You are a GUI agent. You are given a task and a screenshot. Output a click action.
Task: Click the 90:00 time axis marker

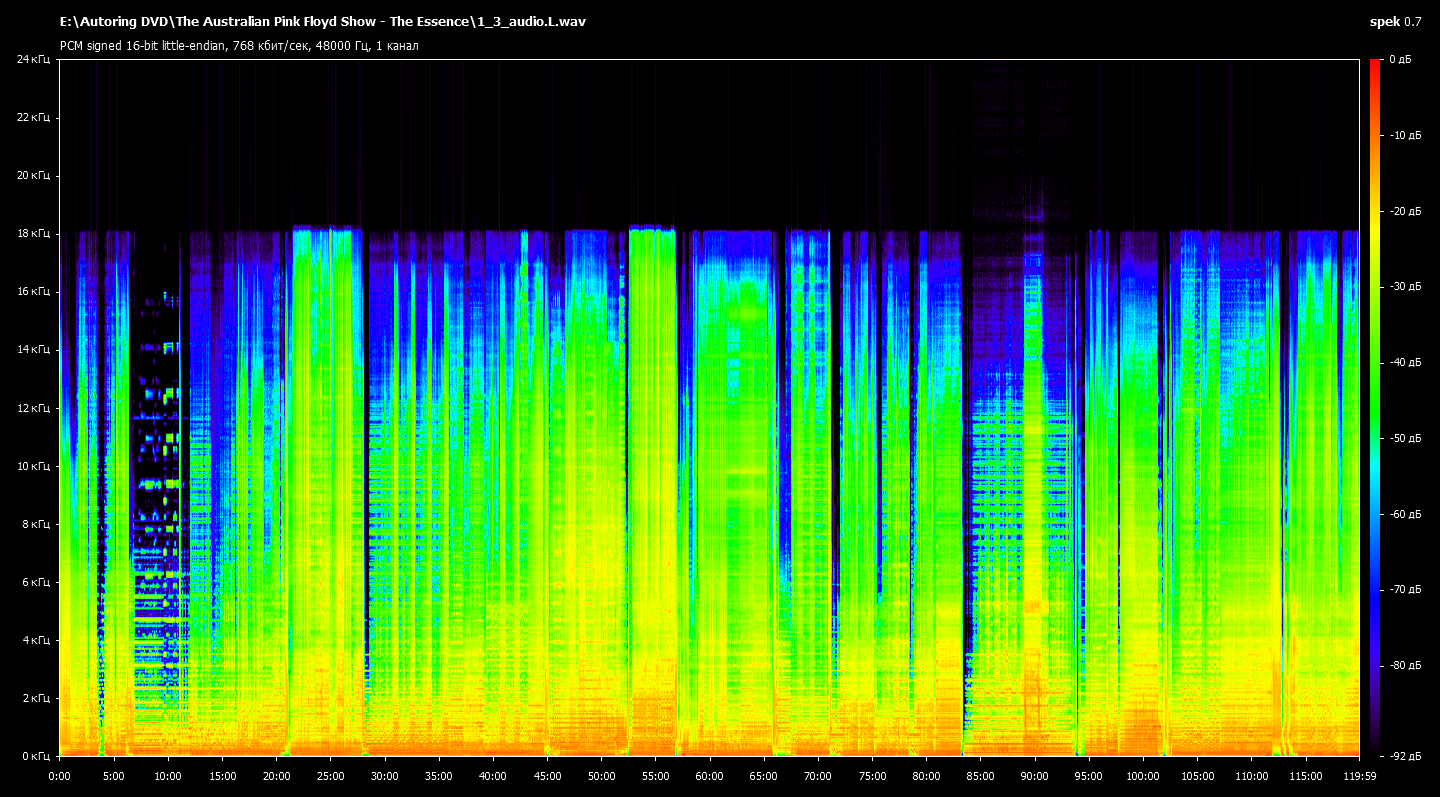1034,775
